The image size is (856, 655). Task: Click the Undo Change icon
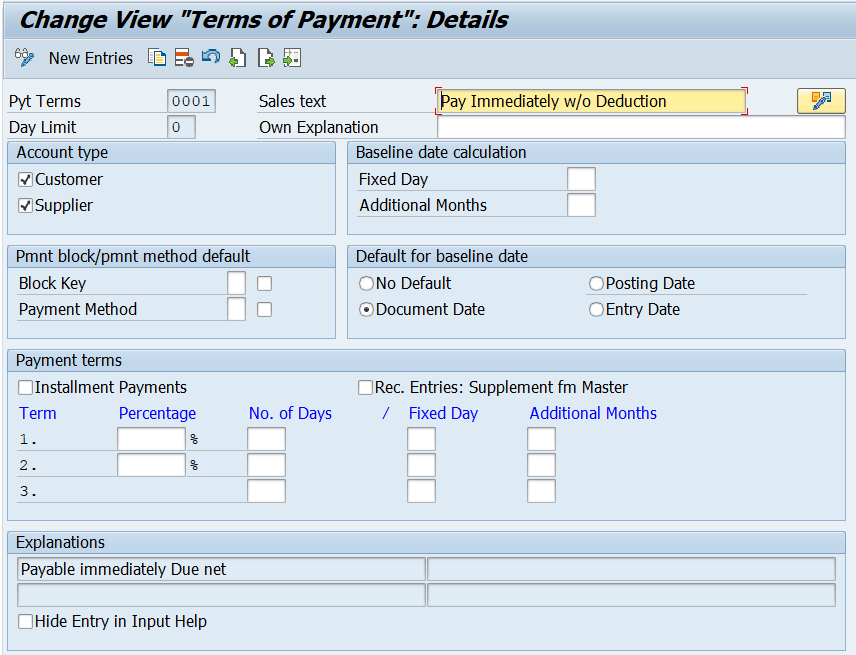click(x=211, y=57)
